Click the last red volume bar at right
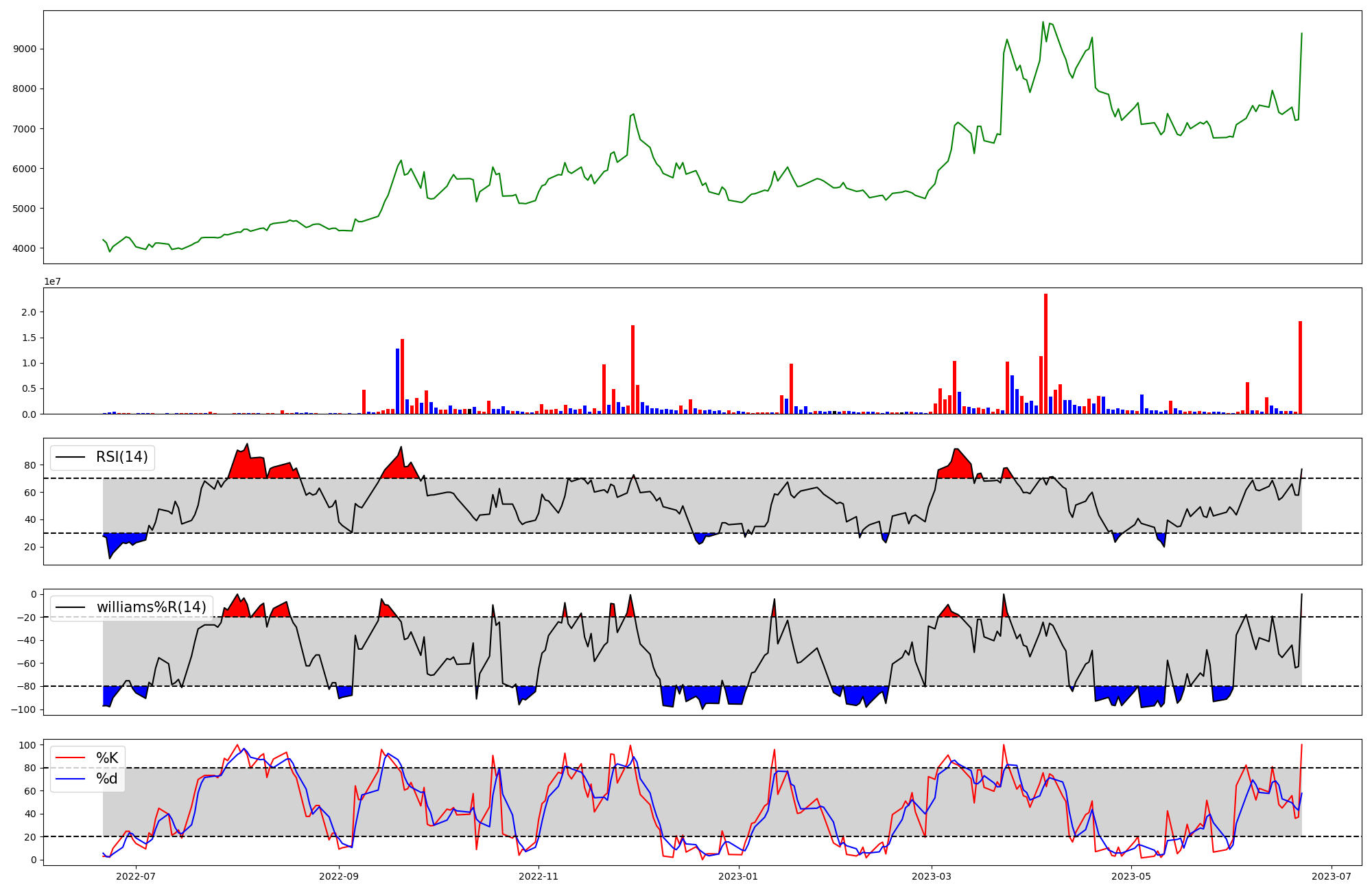This screenshot has height=892, width=1372. coord(1300,368)
